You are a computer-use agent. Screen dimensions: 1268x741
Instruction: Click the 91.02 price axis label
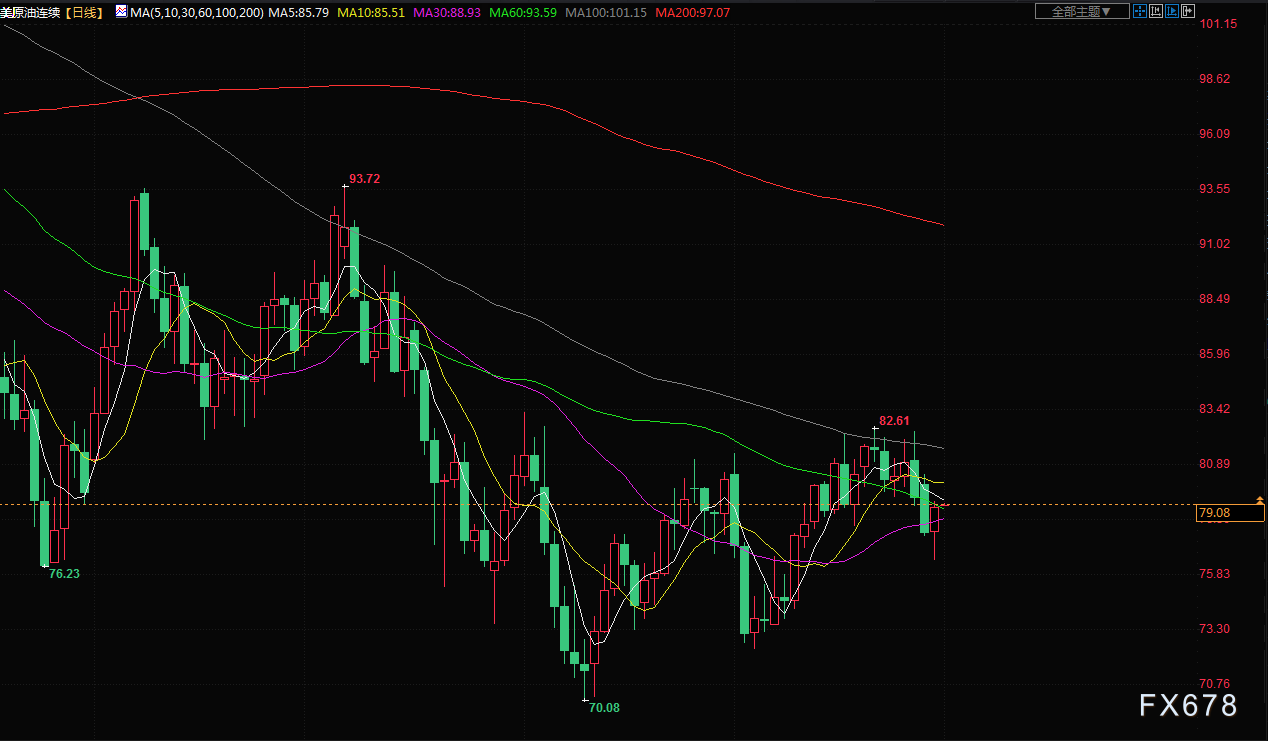(1216, 244)
